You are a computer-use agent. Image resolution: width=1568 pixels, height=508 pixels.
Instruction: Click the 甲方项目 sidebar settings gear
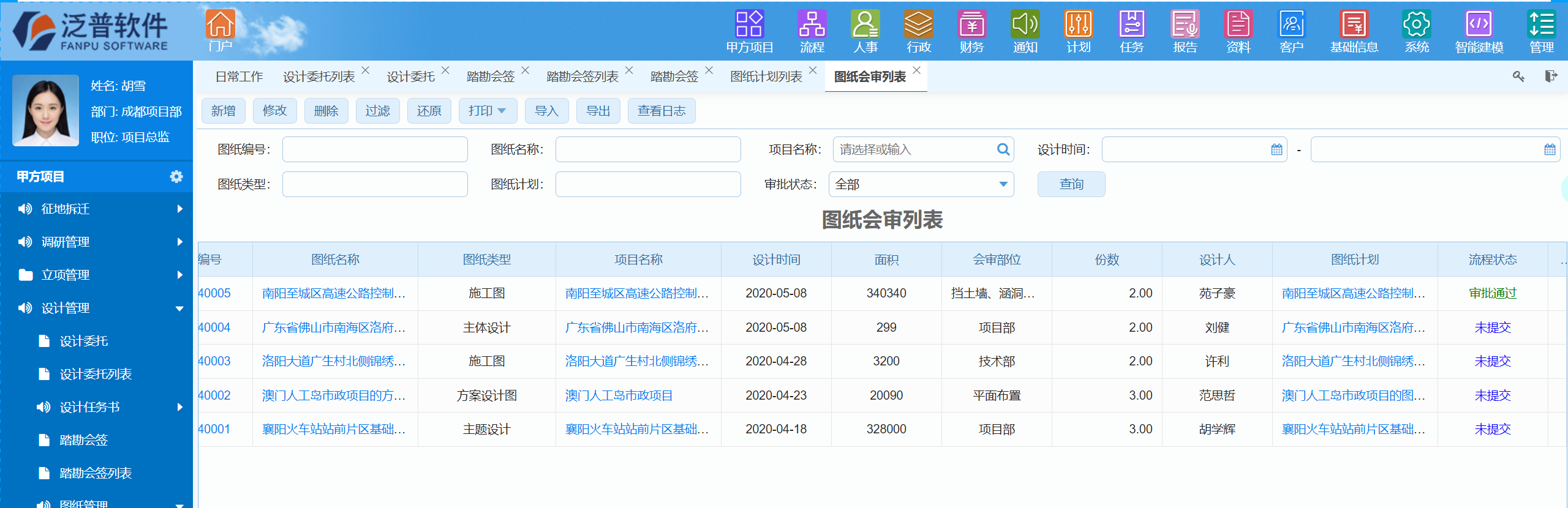coord(176,177)
